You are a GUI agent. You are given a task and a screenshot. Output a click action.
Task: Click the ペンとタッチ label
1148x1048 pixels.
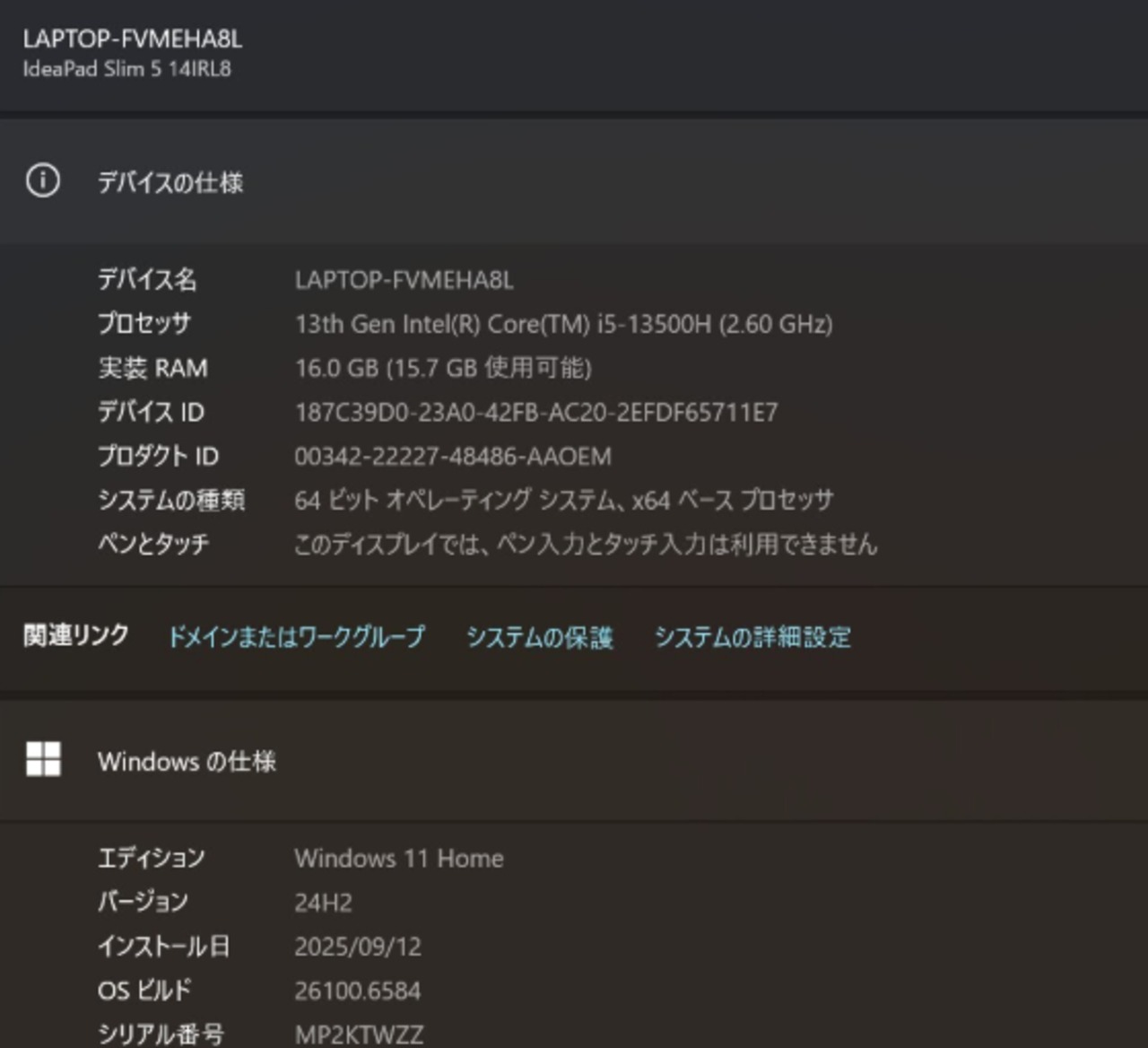[153, 544]
